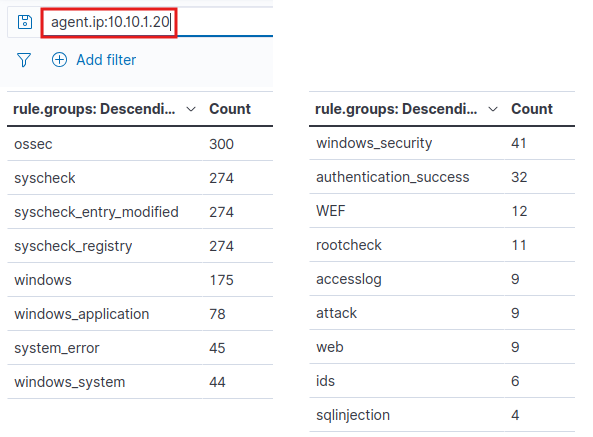Click the attack group cell
The width and height of the screenshot is (593, 437).
(336, 313)
